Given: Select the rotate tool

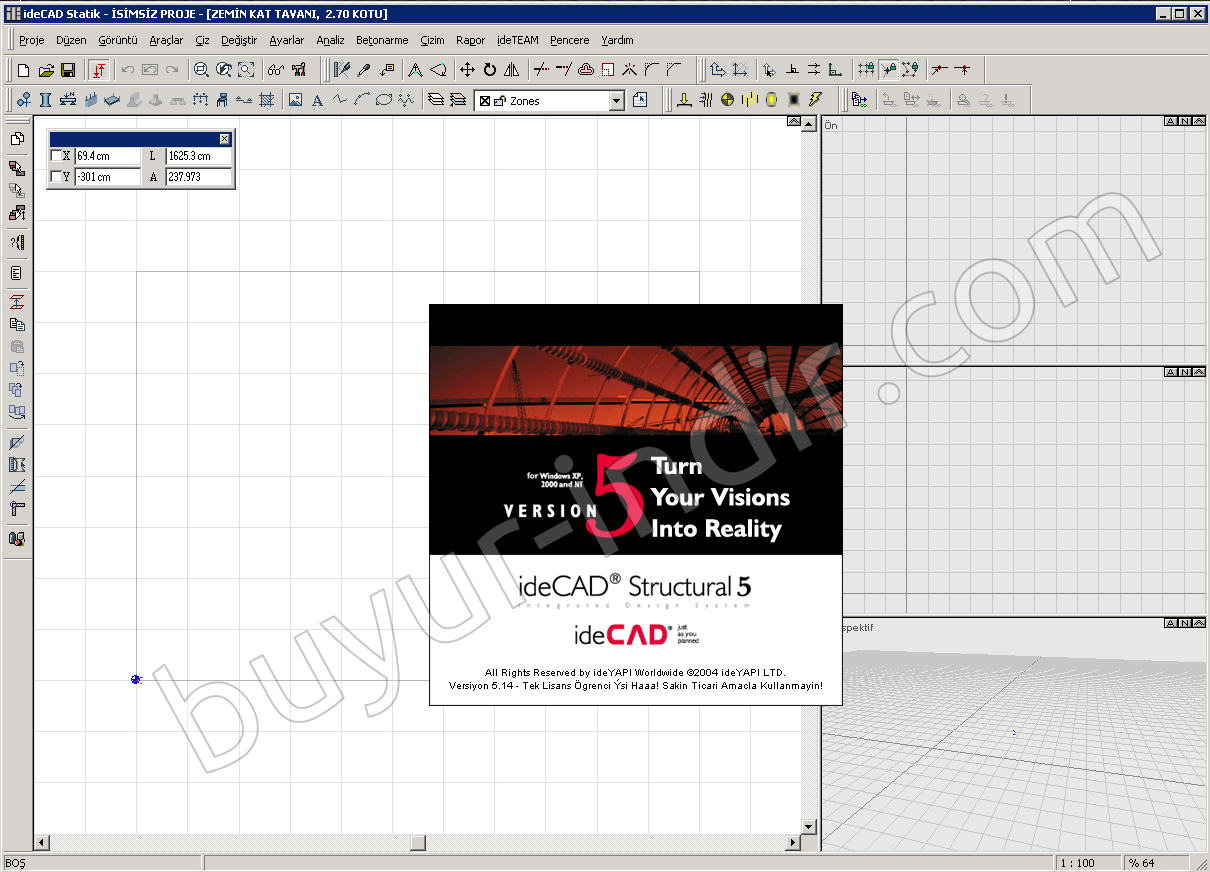Looking at the screenshot, I should click(490, 70).
